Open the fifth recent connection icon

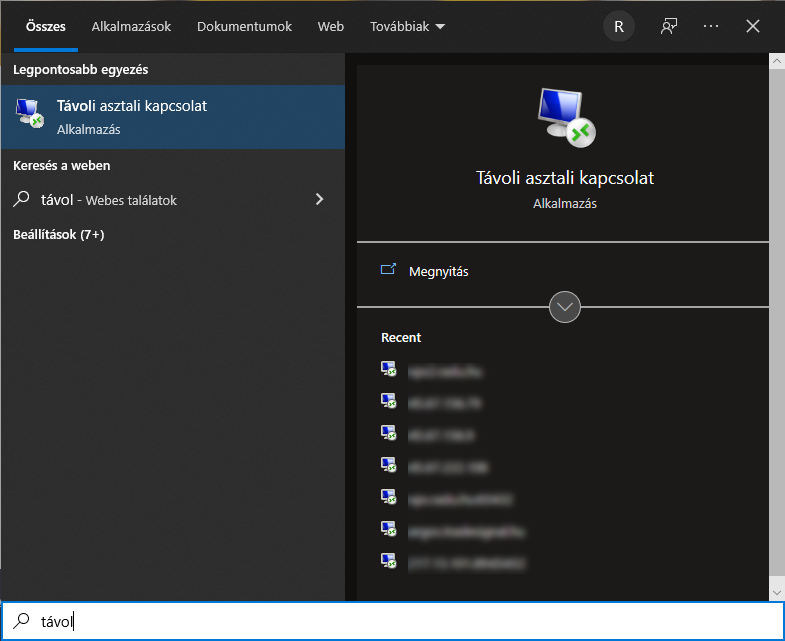coord(388,497)
